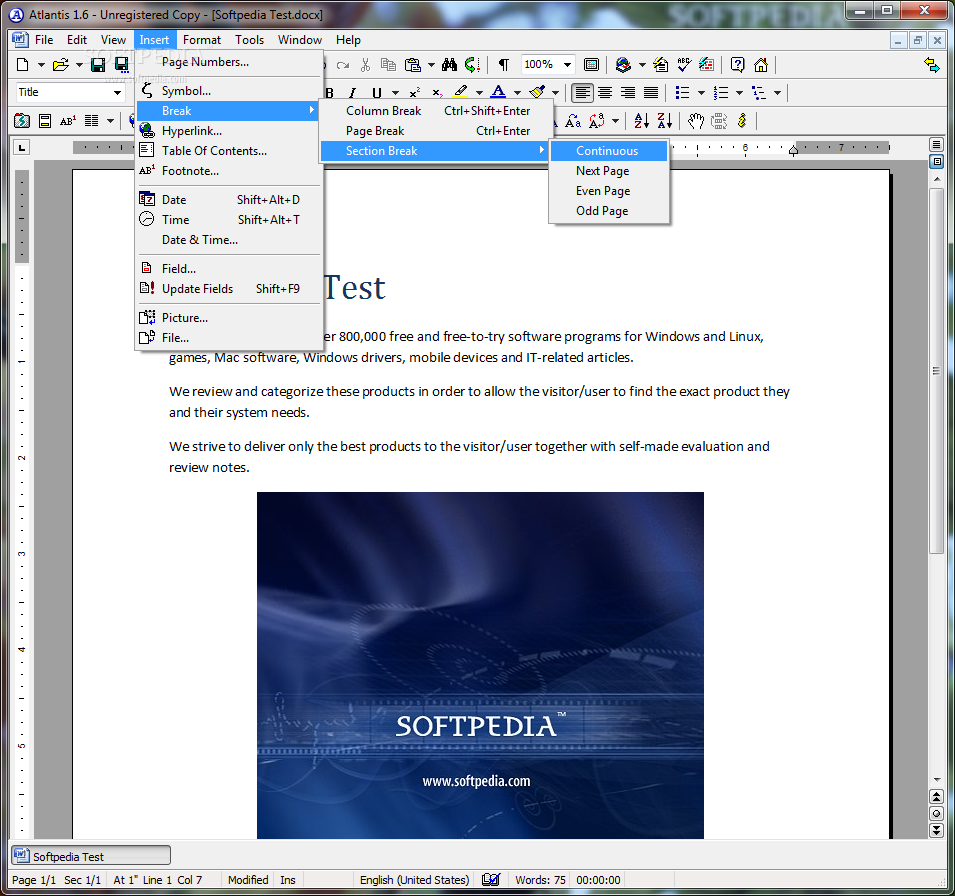Click the Sort descending Z-A icon

pyautogui.click(x=664, y=121)
